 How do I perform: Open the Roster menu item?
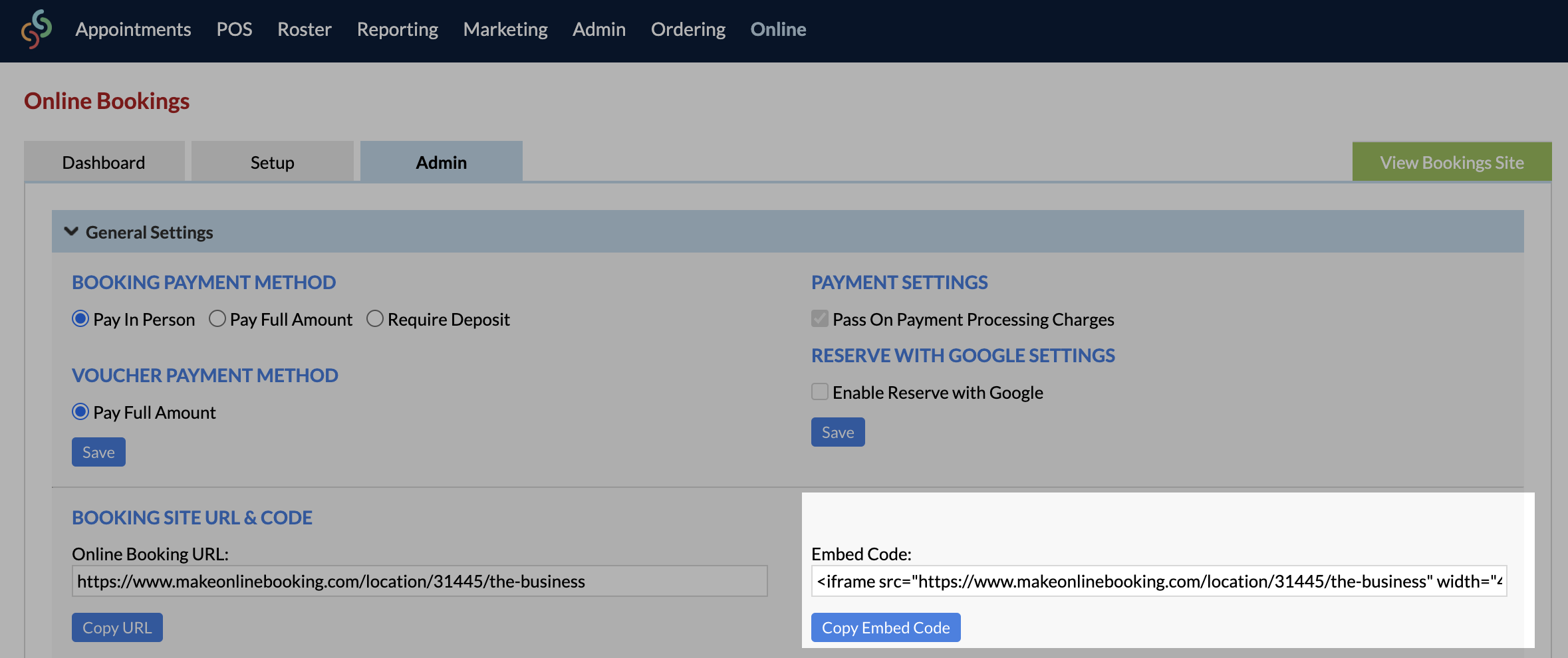[304, 29]
